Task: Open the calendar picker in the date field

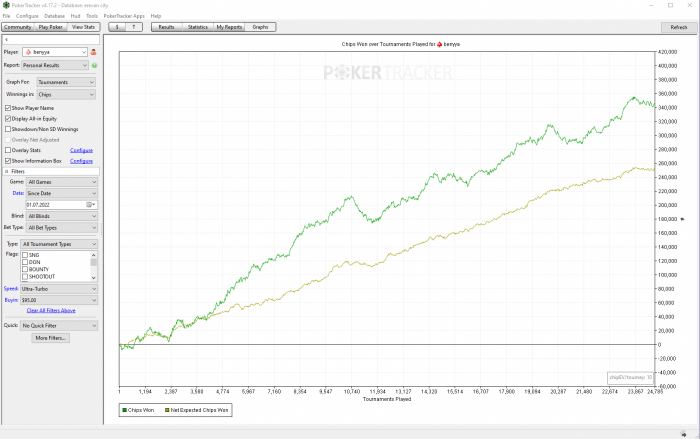Action: click(90, 205)
